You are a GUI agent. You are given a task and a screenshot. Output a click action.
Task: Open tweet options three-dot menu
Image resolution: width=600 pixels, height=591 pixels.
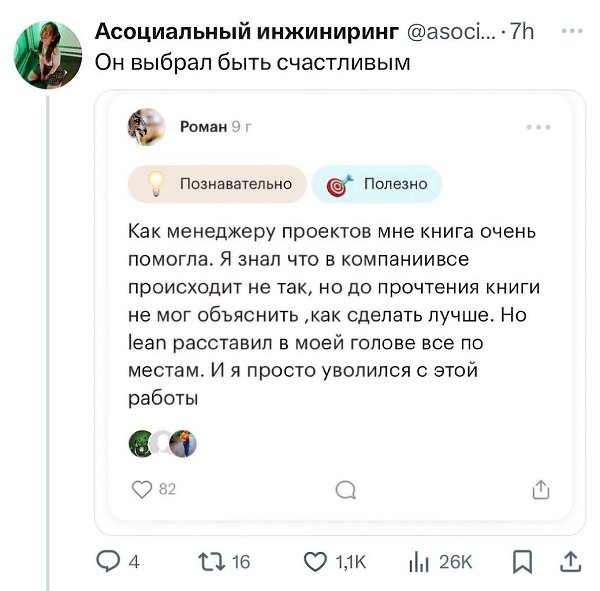point(571,31)
